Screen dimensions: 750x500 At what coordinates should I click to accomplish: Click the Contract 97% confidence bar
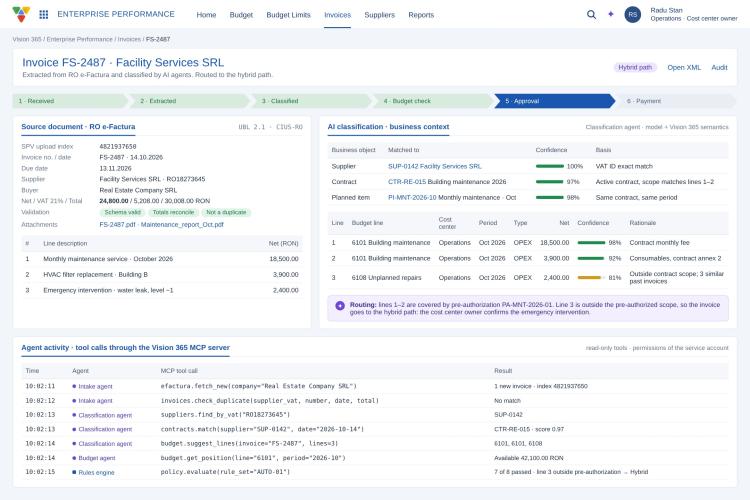[550, 182]
